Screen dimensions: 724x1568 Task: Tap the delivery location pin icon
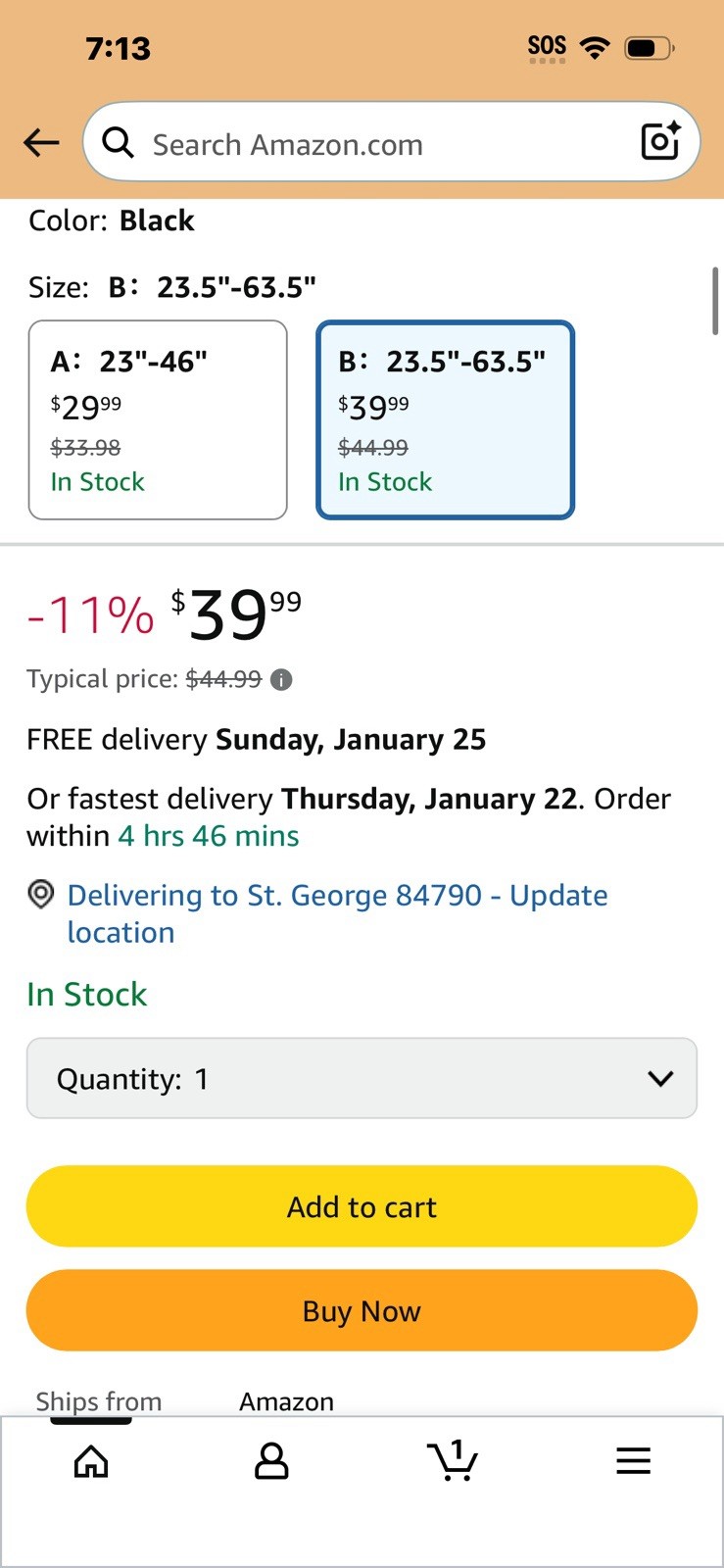click(40, 895)
